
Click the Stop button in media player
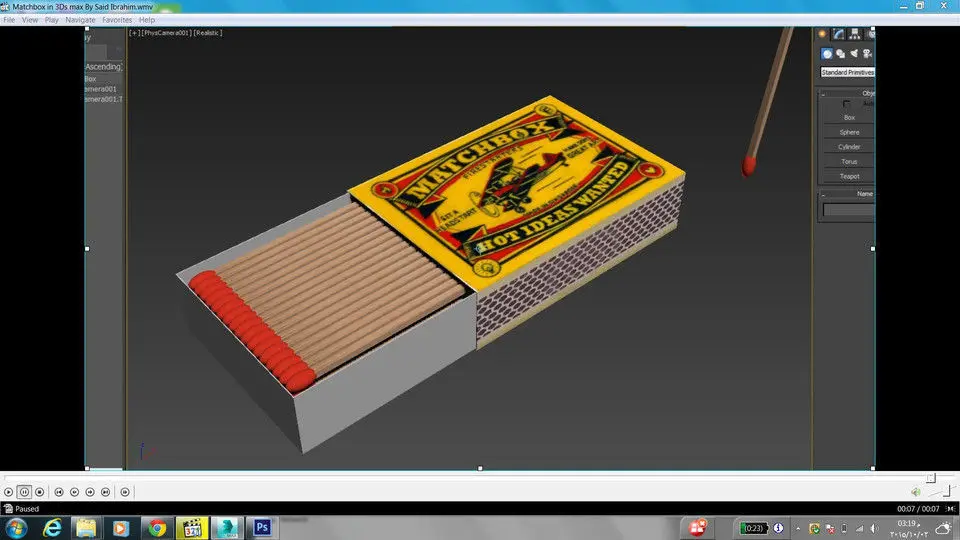point(40,492)
